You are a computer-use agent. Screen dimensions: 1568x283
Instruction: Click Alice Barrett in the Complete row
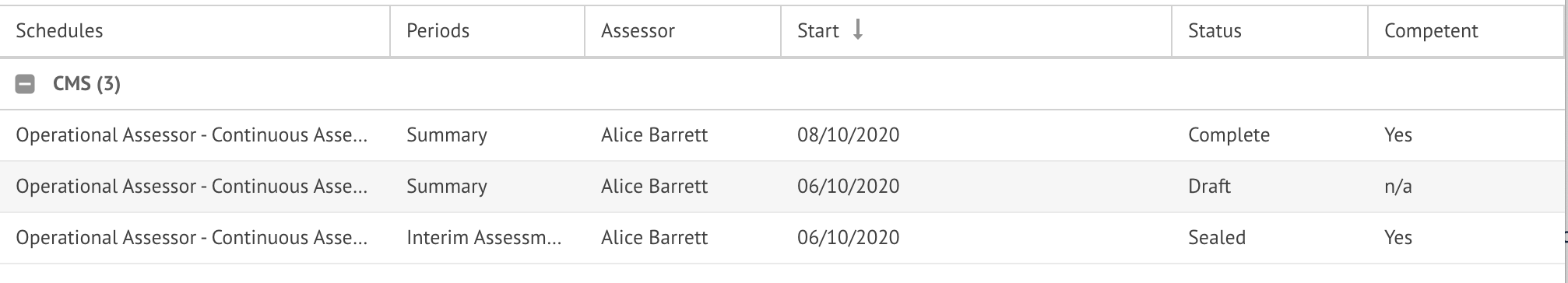(x=654, y=135)
